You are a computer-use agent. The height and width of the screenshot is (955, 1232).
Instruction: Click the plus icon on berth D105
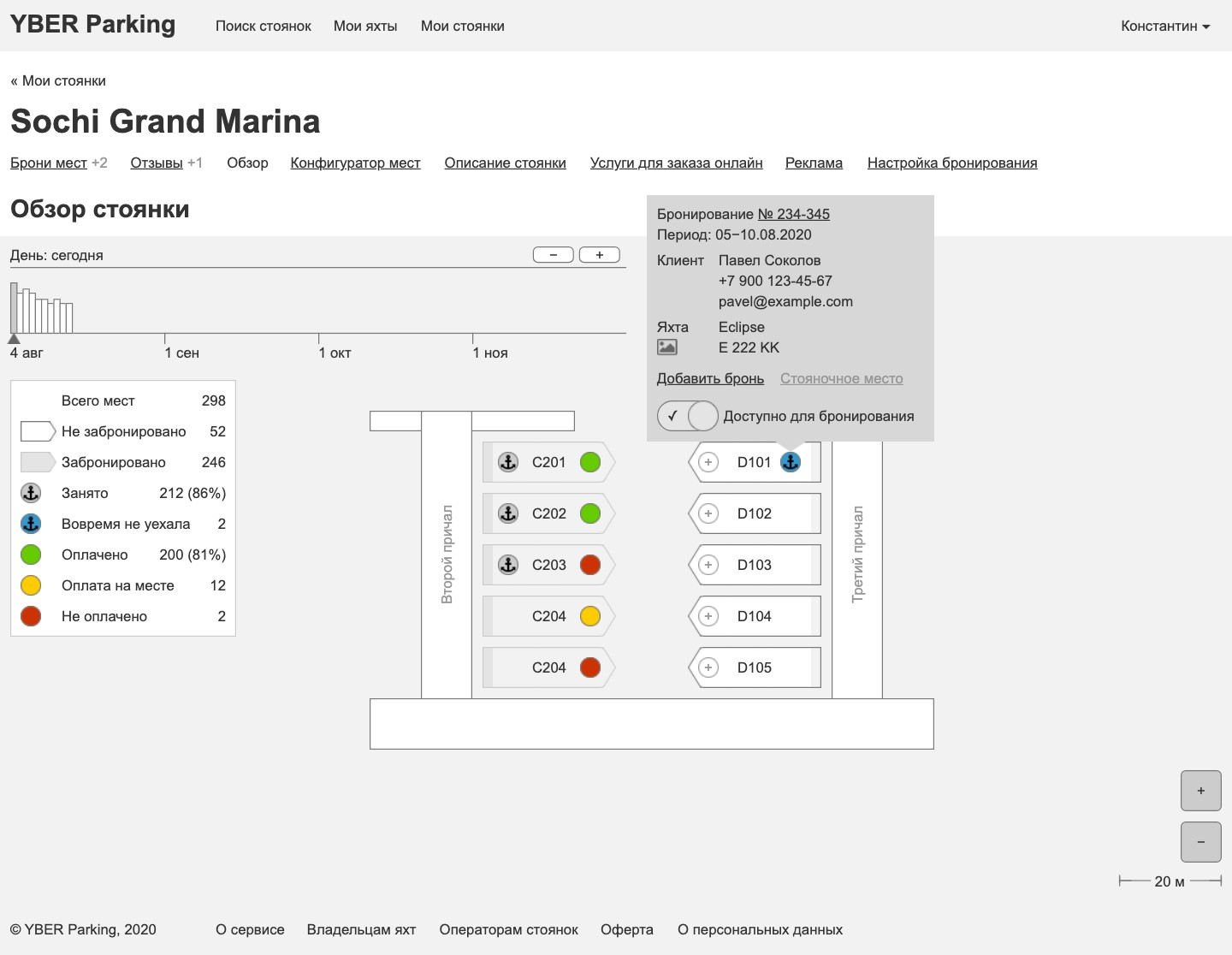coord(708,667)
